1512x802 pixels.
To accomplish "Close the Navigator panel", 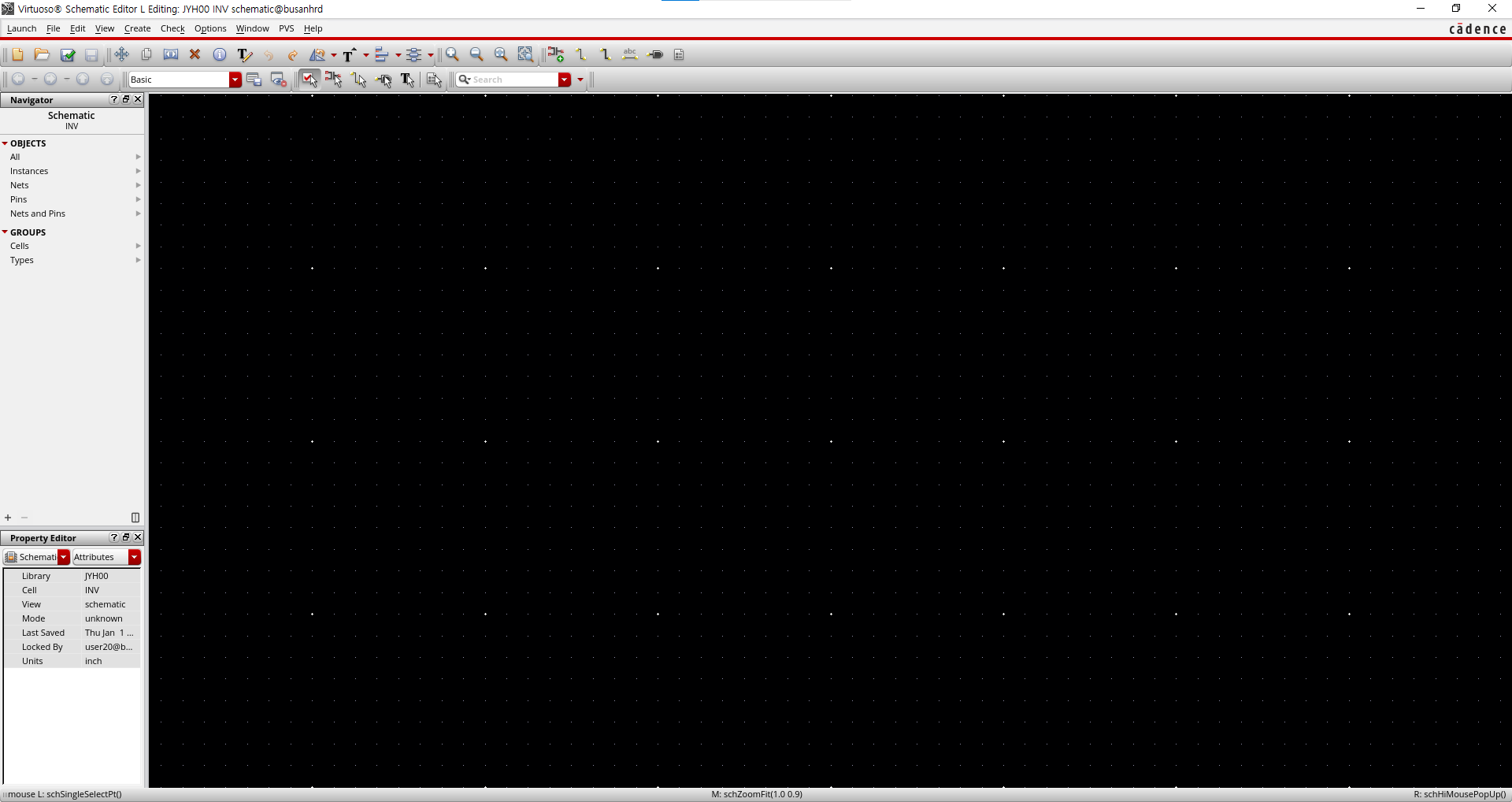I will tap(138, 99).
